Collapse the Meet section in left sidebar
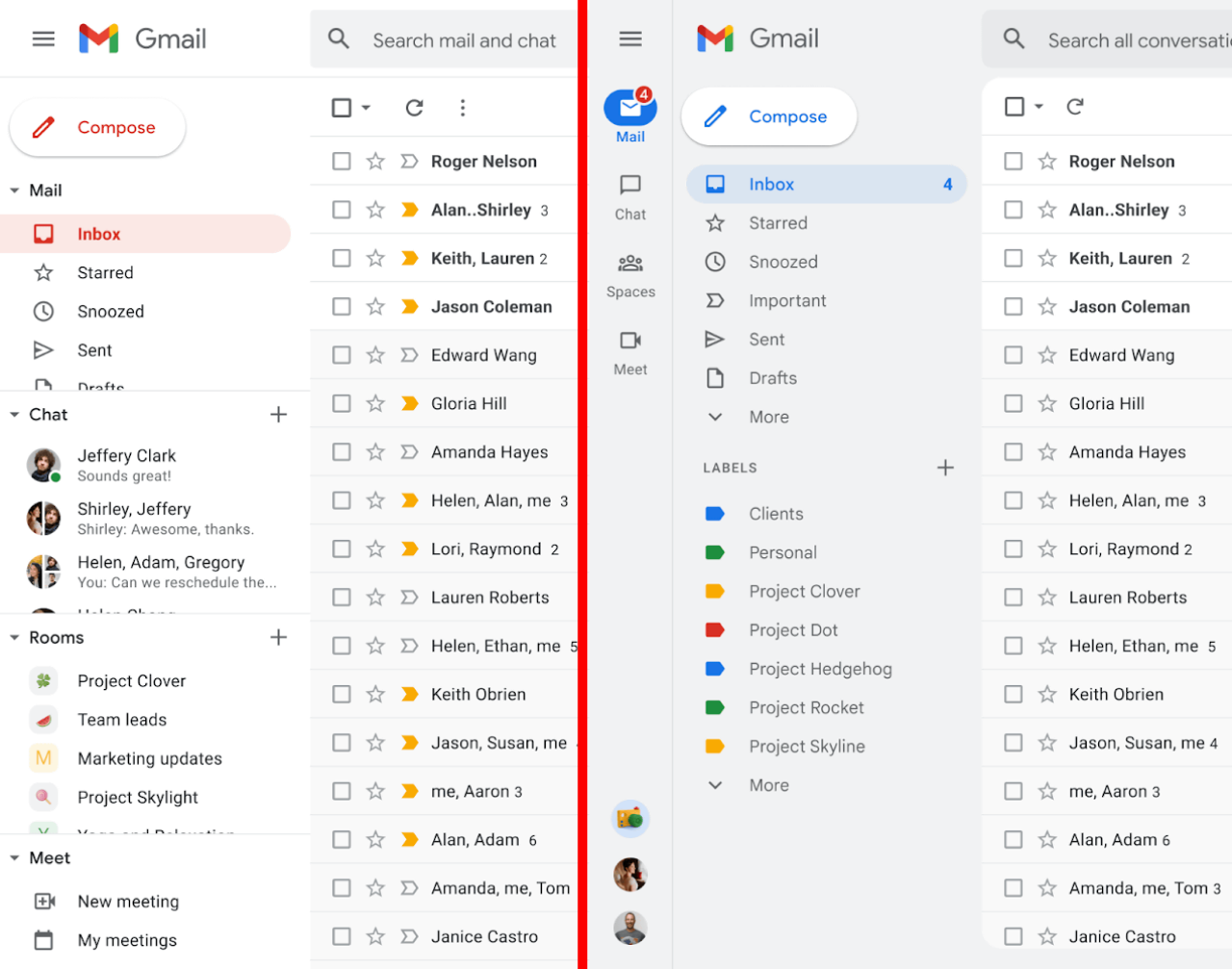 14,858
